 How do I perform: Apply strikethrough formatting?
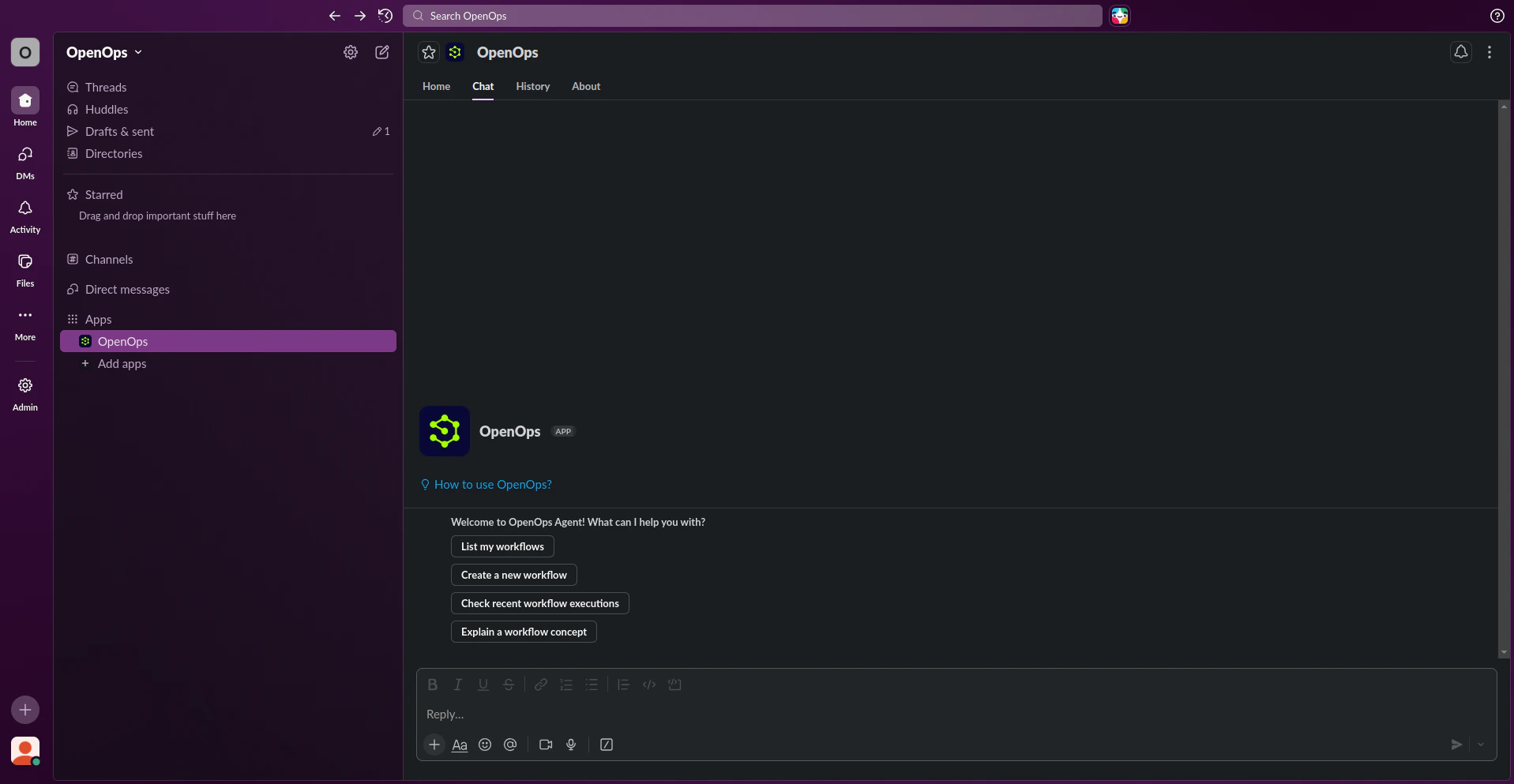[509, 685]
